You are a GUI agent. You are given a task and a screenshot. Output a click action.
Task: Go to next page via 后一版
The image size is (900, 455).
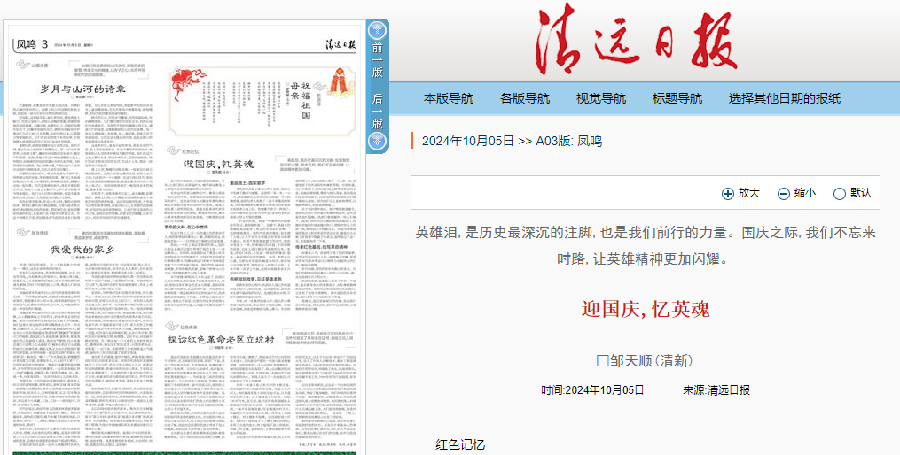[x=377, y=110]
